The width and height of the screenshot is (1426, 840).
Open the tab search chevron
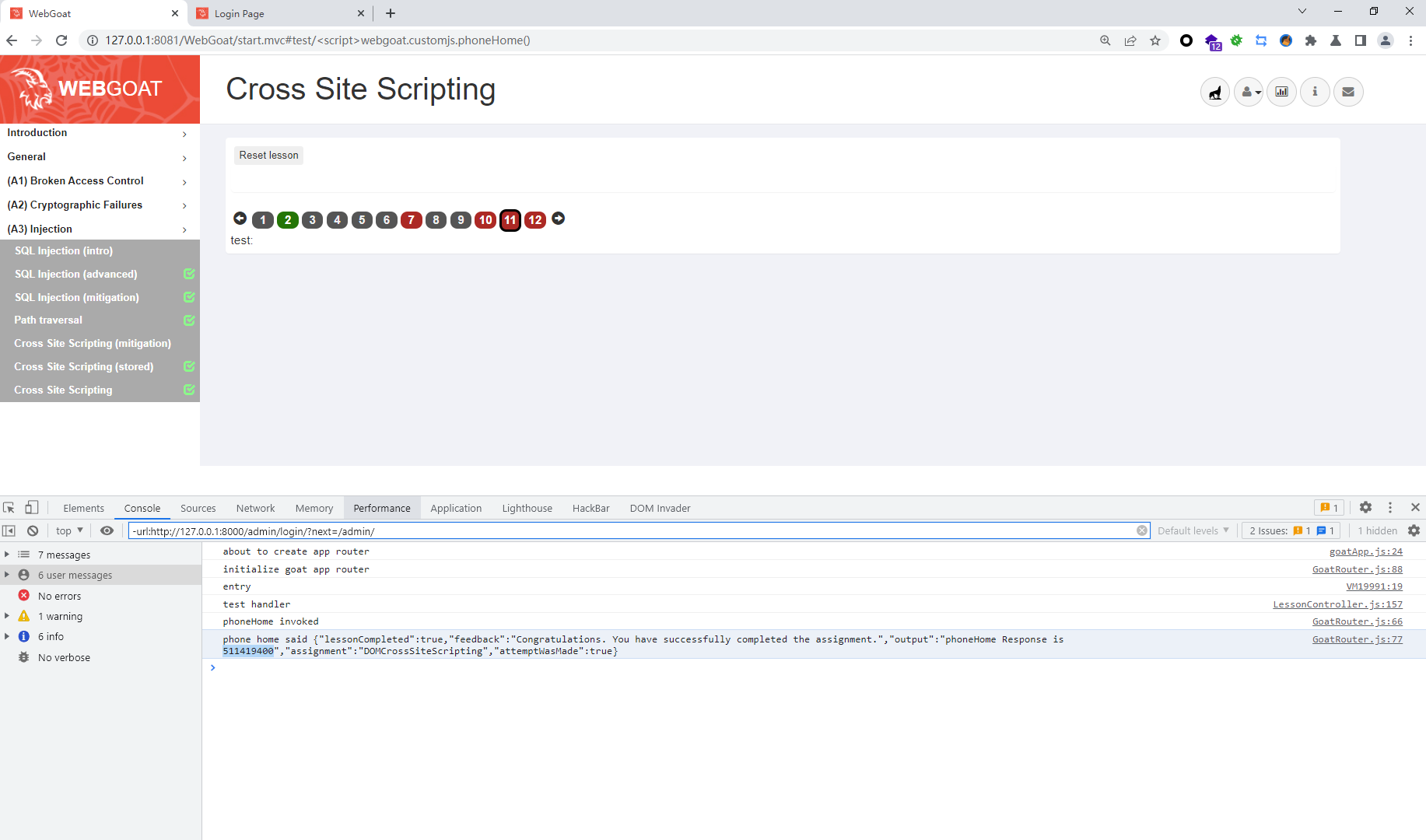1302,11
